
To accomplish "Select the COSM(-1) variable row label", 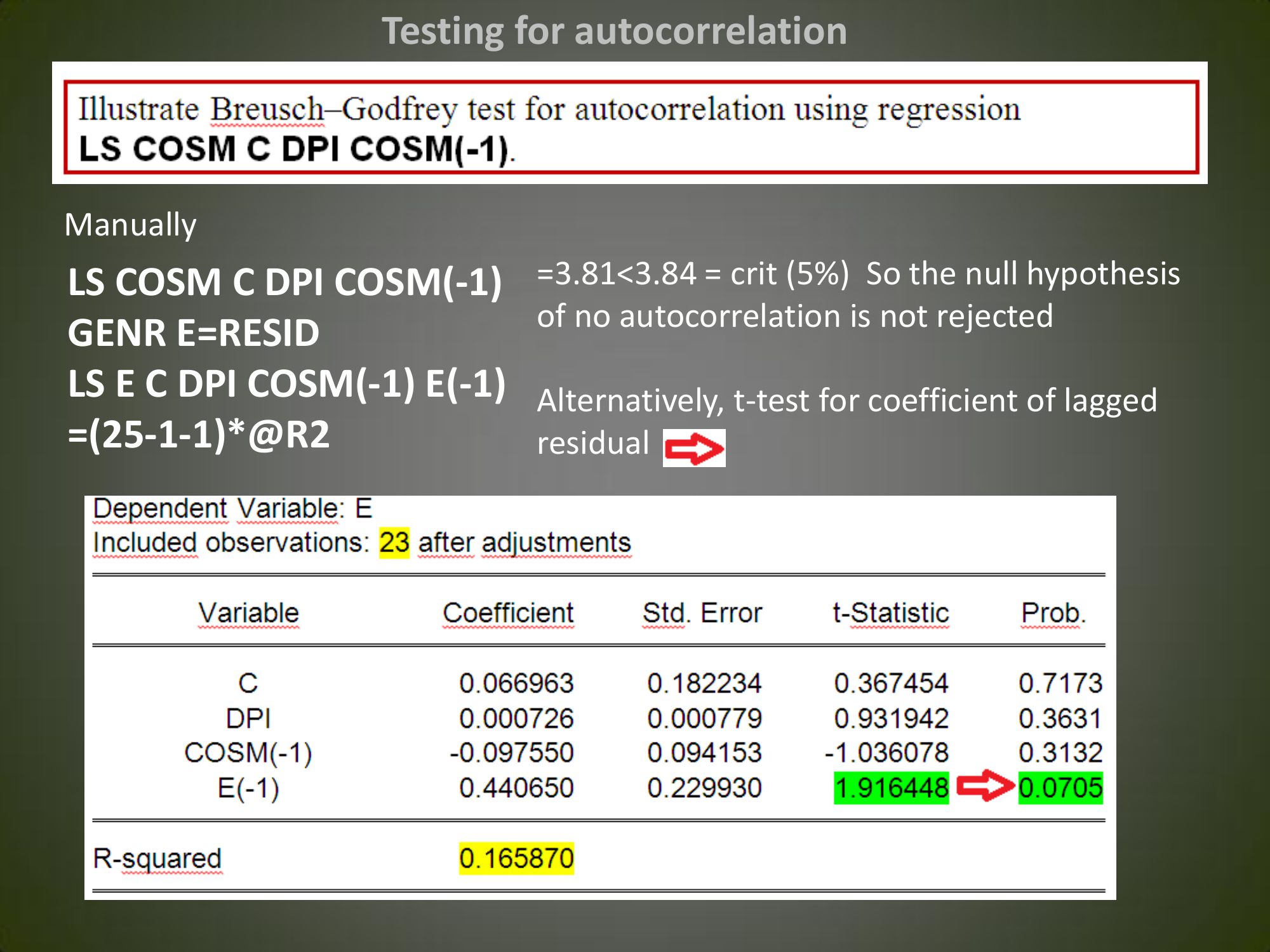I will click(x=248, y=753).
